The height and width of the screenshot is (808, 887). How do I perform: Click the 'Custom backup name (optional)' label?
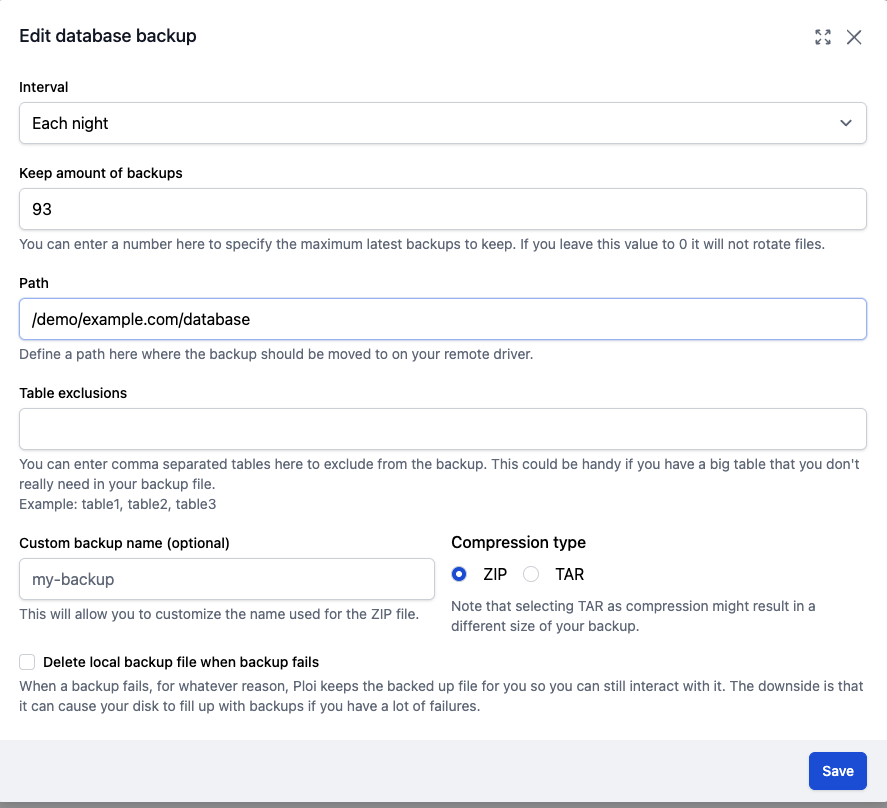tap(124, 543)
